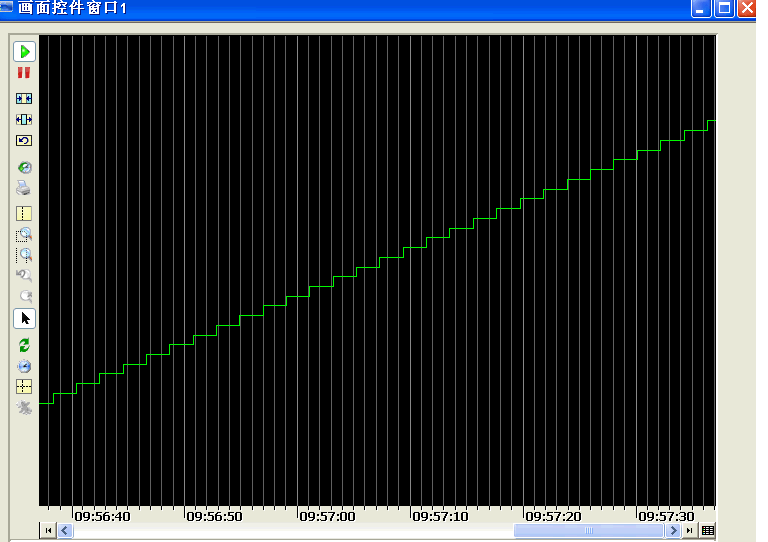Click the gray gear settings icon
Image resolution: width=768 pixels, height=542 pixels.
tap(24, 407)
